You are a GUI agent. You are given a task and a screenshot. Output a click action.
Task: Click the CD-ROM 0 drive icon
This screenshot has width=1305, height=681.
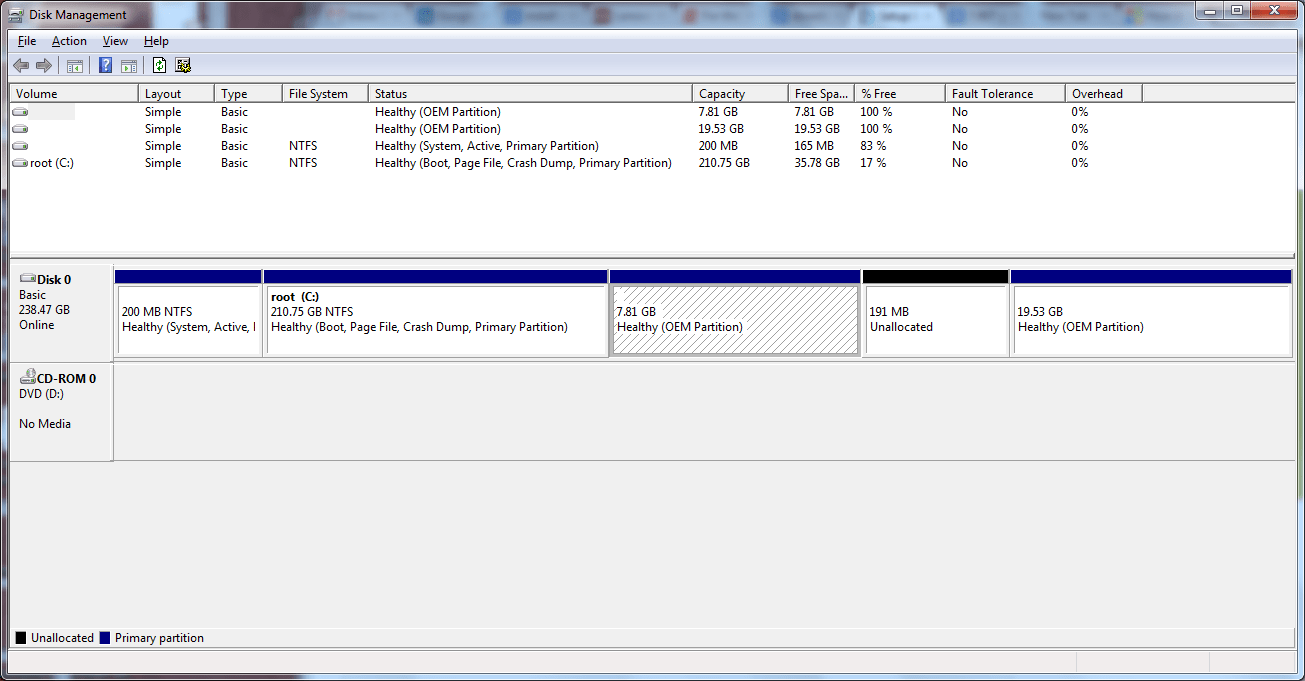click(x=27, y=378)
